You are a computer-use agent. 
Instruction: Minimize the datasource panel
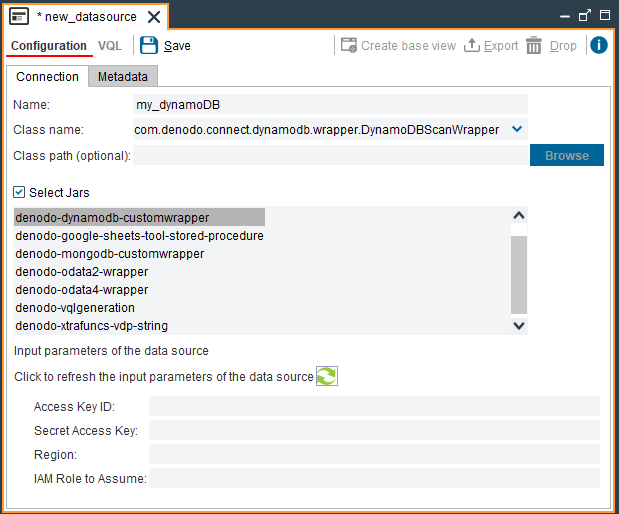click(565, 17)
